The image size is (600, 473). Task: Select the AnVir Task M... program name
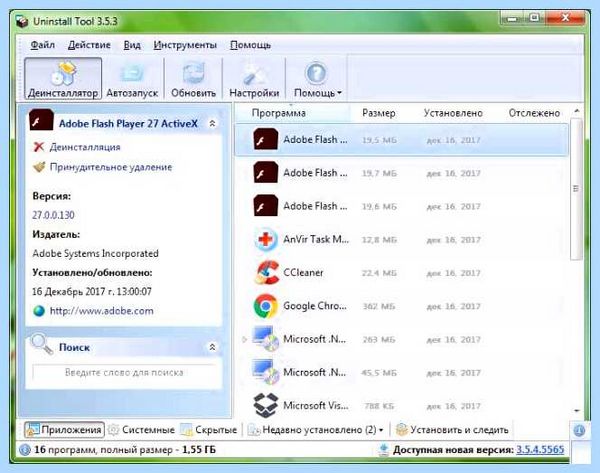[x=316, y=239]
